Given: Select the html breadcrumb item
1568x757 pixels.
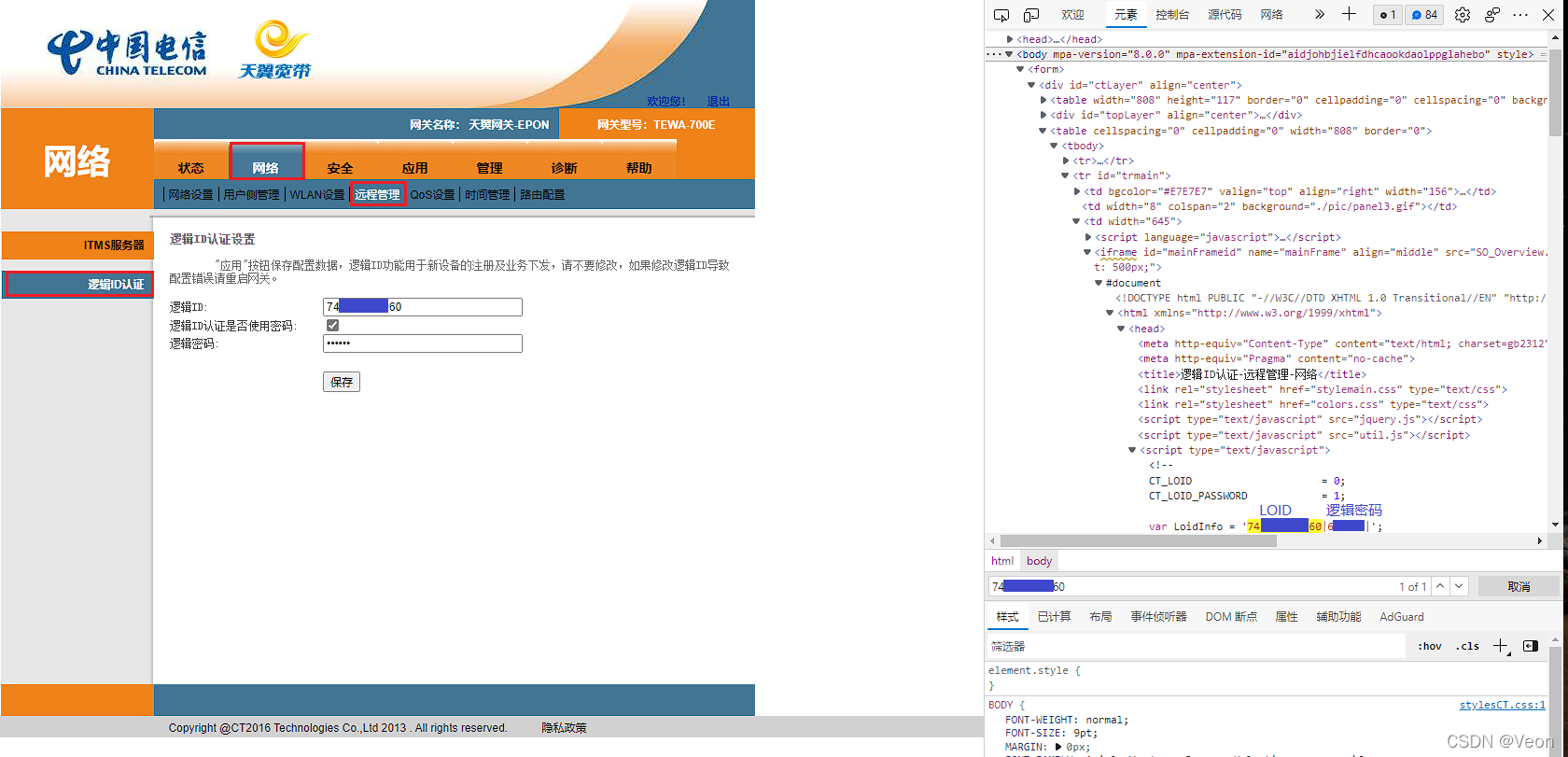Looking at the screenshot, I should coord(1002,561).
